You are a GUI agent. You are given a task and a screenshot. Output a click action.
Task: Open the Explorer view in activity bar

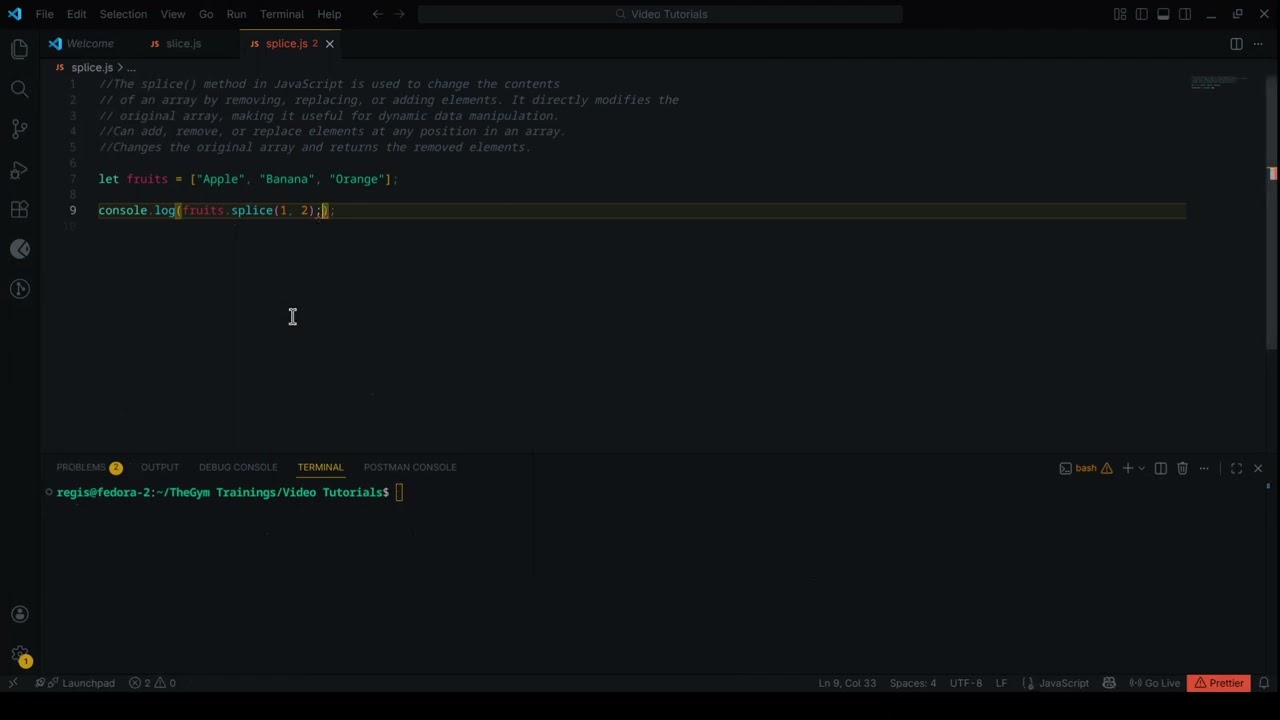point(19,49)
